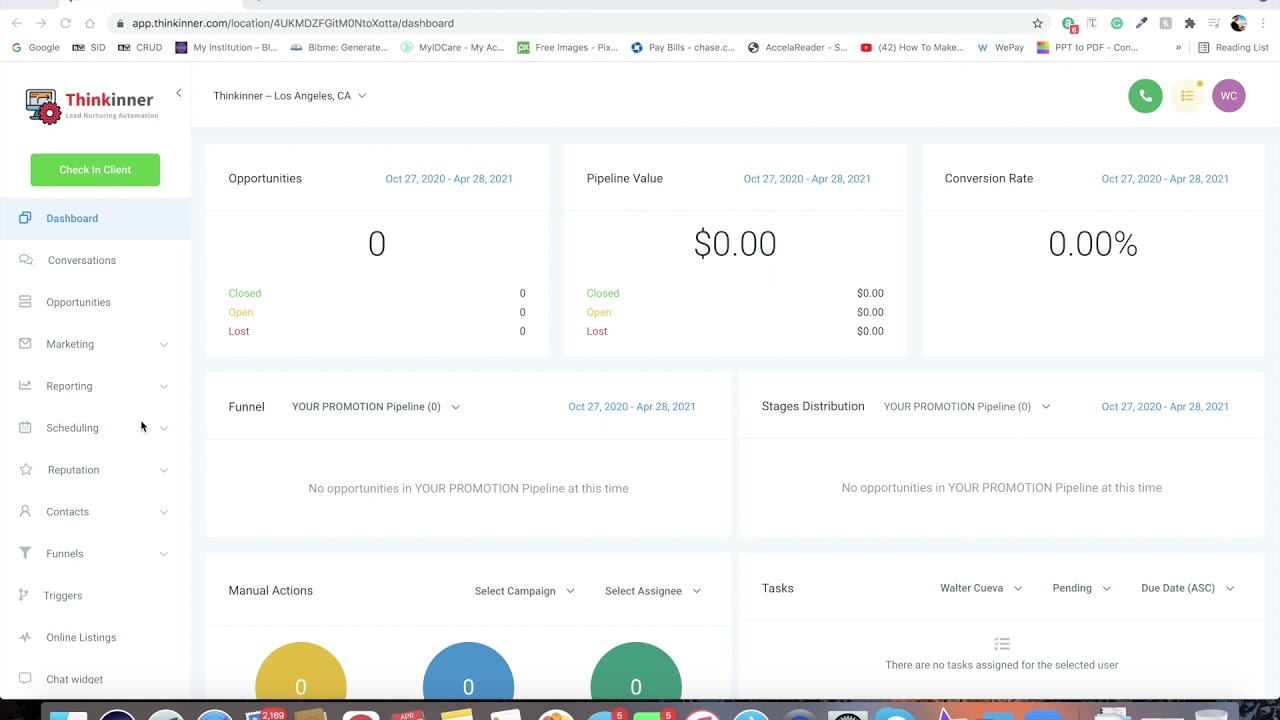The height and width of the screenshot is (720, 1280).
Task: Open Stages Distribution pipeline dropdown
Action: (x=967, y=407)
